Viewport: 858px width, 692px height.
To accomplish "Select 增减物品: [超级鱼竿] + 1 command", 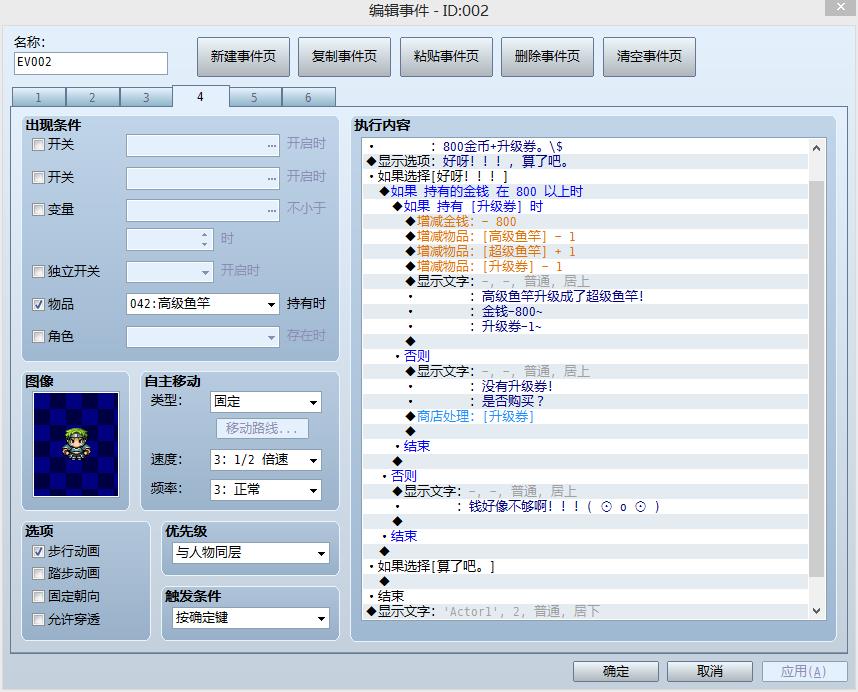I will click(585, 251).
